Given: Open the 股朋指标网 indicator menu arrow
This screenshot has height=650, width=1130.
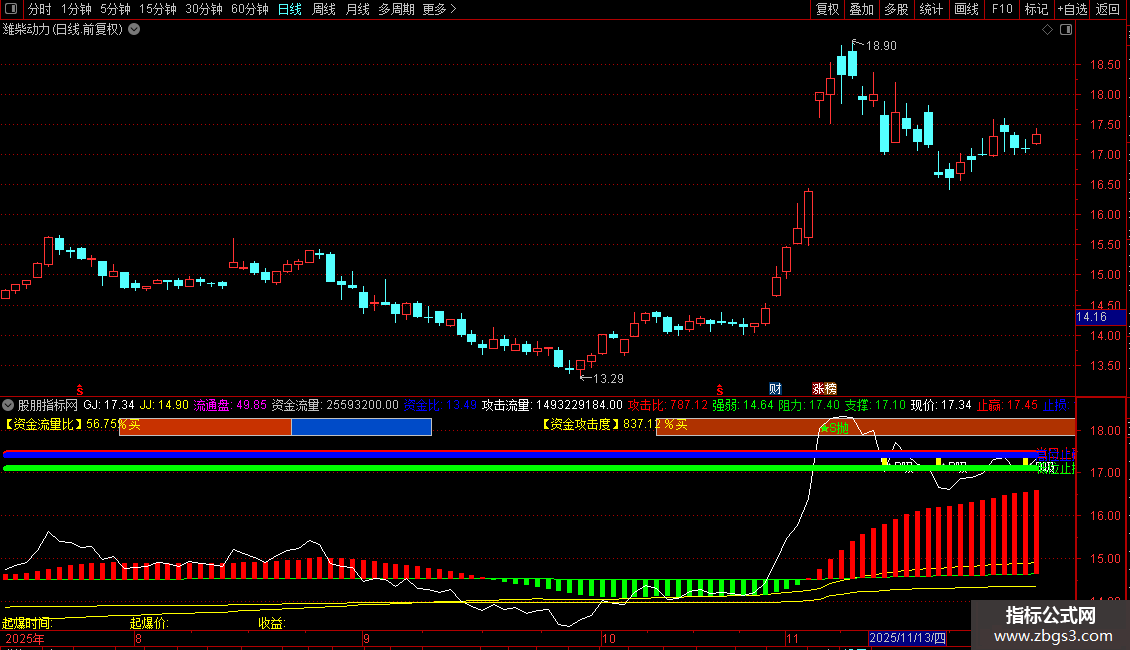Looking at the screenshot, I should [x=8, y=405].
